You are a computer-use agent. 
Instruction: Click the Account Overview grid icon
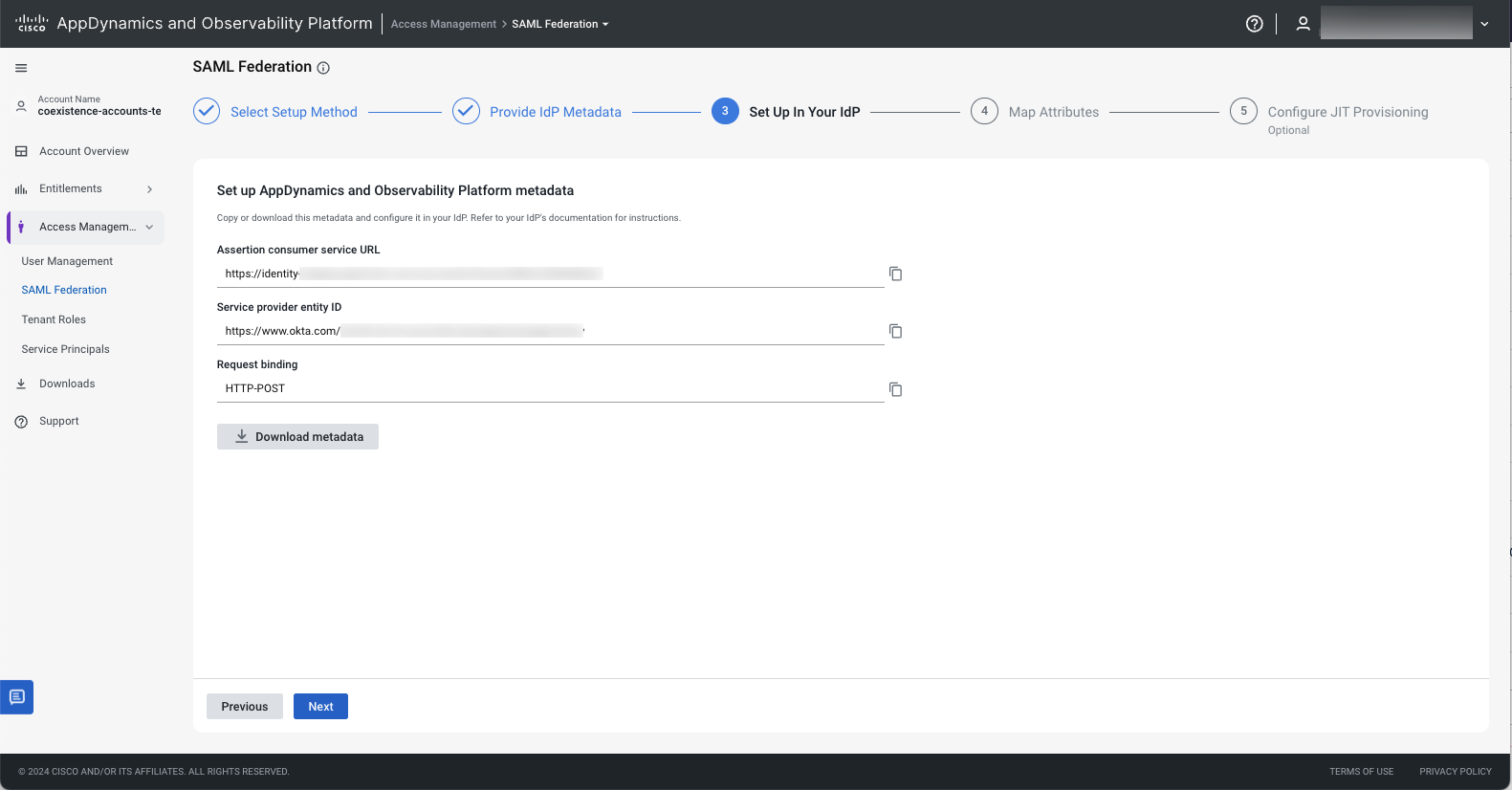pyautogui.click(x=21, y=151)
